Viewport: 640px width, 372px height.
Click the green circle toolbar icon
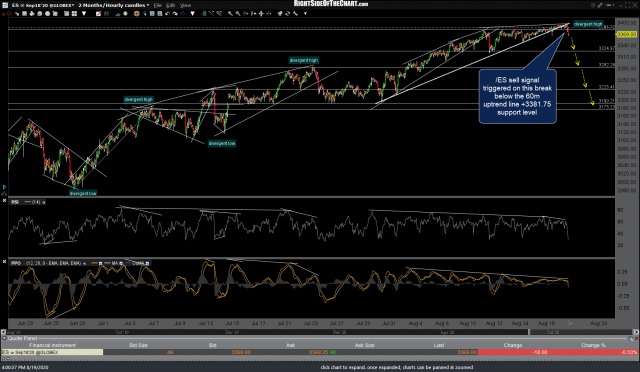pos(125,14)
